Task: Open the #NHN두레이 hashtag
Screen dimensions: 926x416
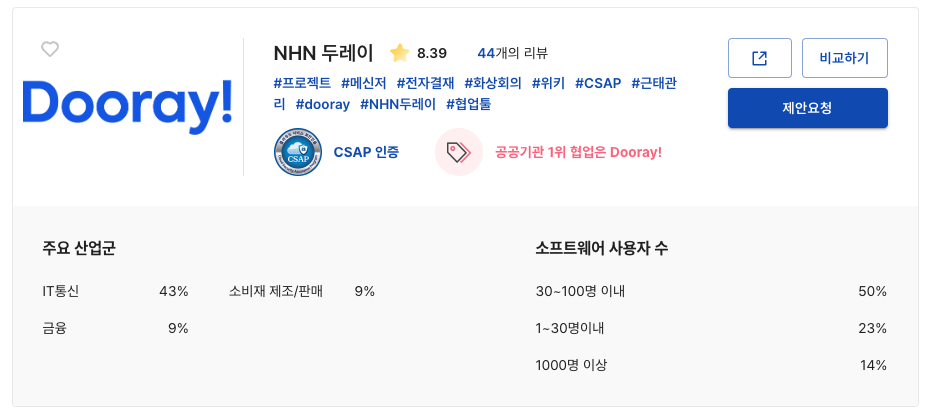Action: point(397,104)
